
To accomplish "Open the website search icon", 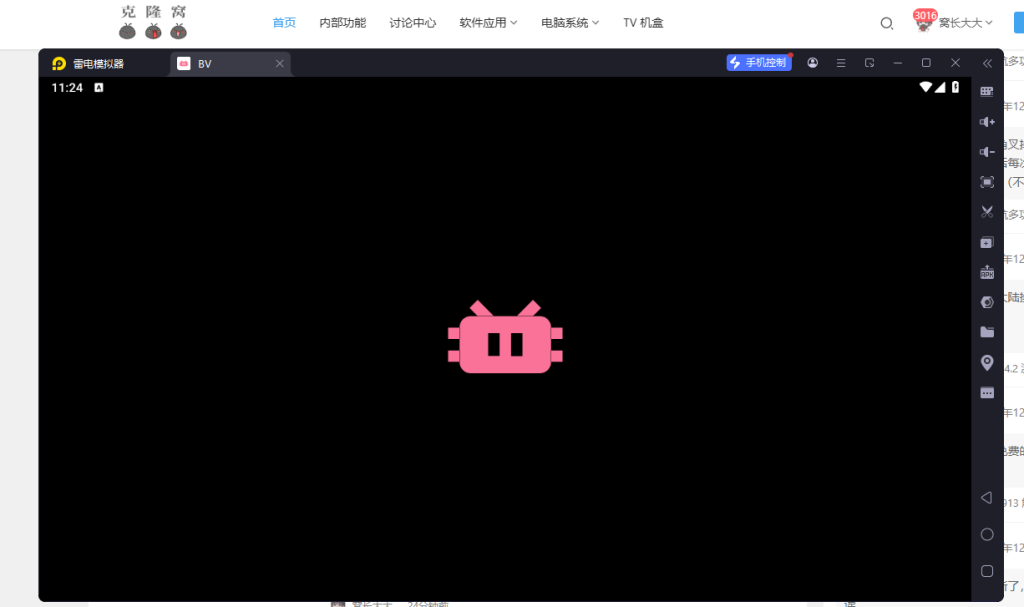I will click(886, 24).
